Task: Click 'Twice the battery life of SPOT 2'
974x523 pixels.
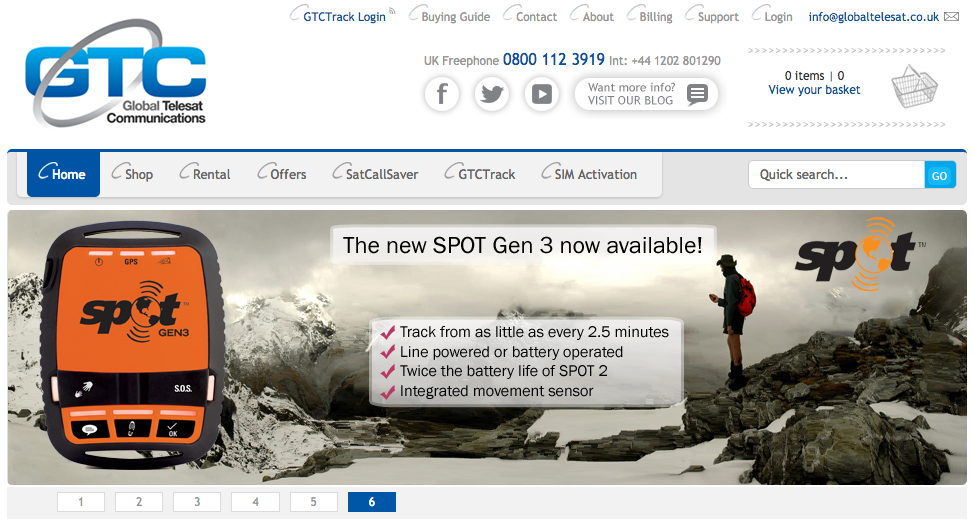Action: coord(504,371)
